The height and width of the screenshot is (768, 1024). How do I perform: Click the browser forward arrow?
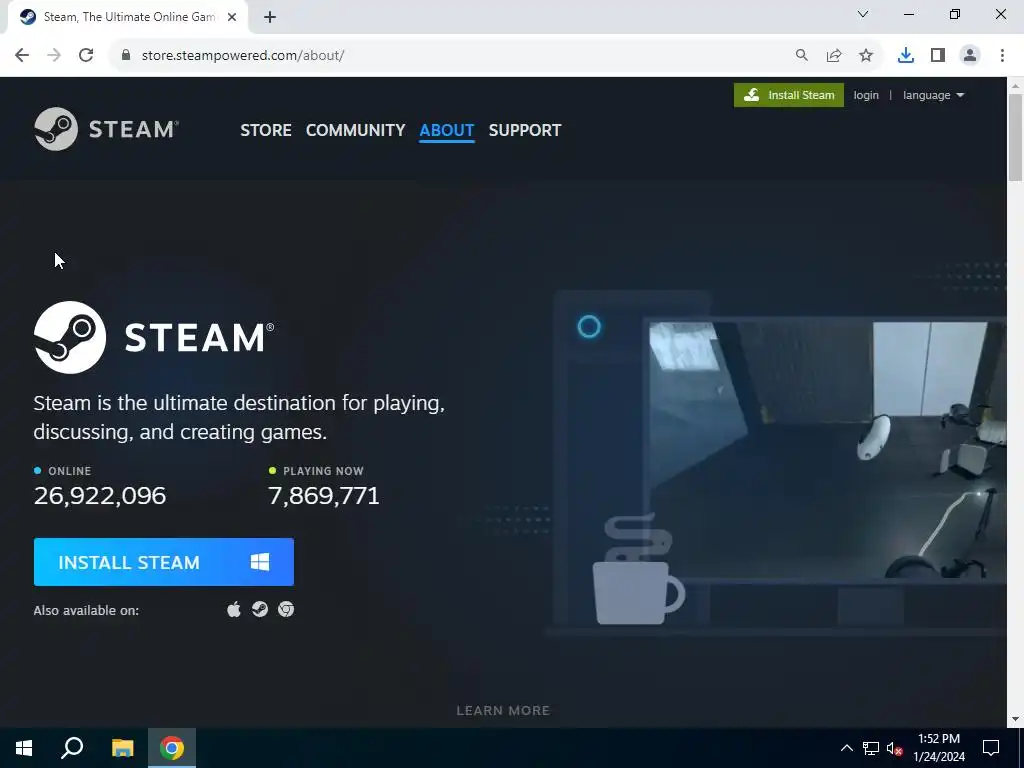point(54,56)
